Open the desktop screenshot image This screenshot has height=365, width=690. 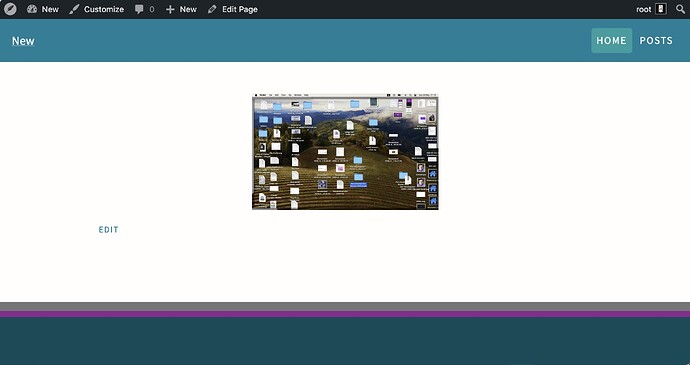coord(345,151)
